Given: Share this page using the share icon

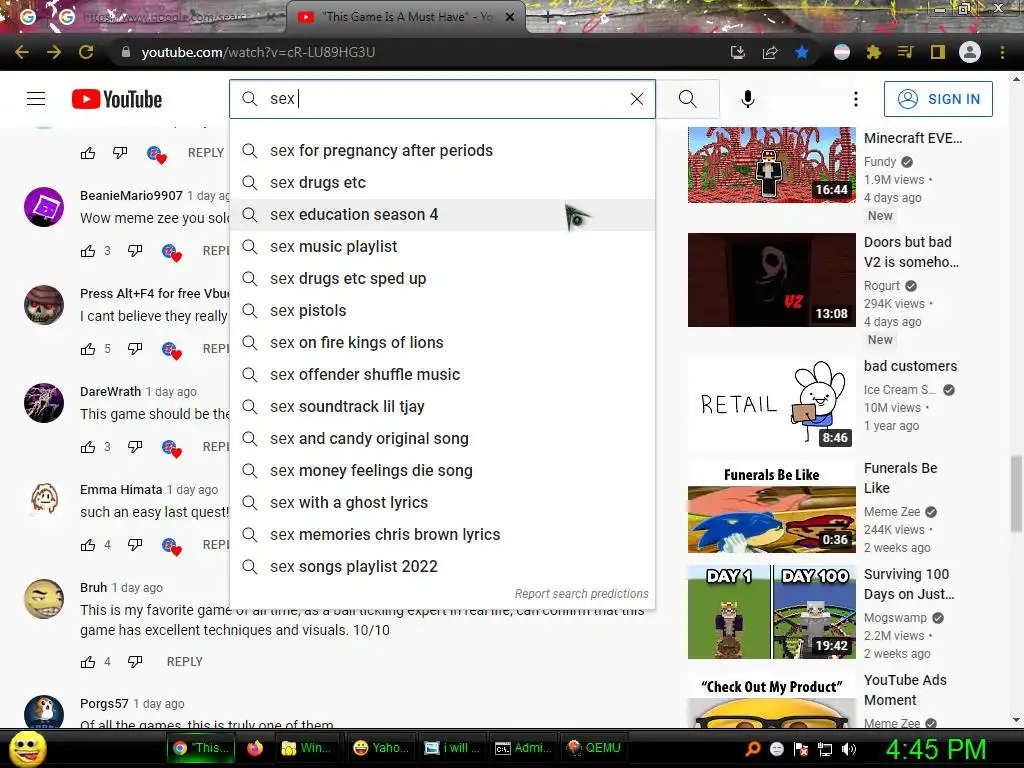Looking at the screenshot, I should 770,52.
